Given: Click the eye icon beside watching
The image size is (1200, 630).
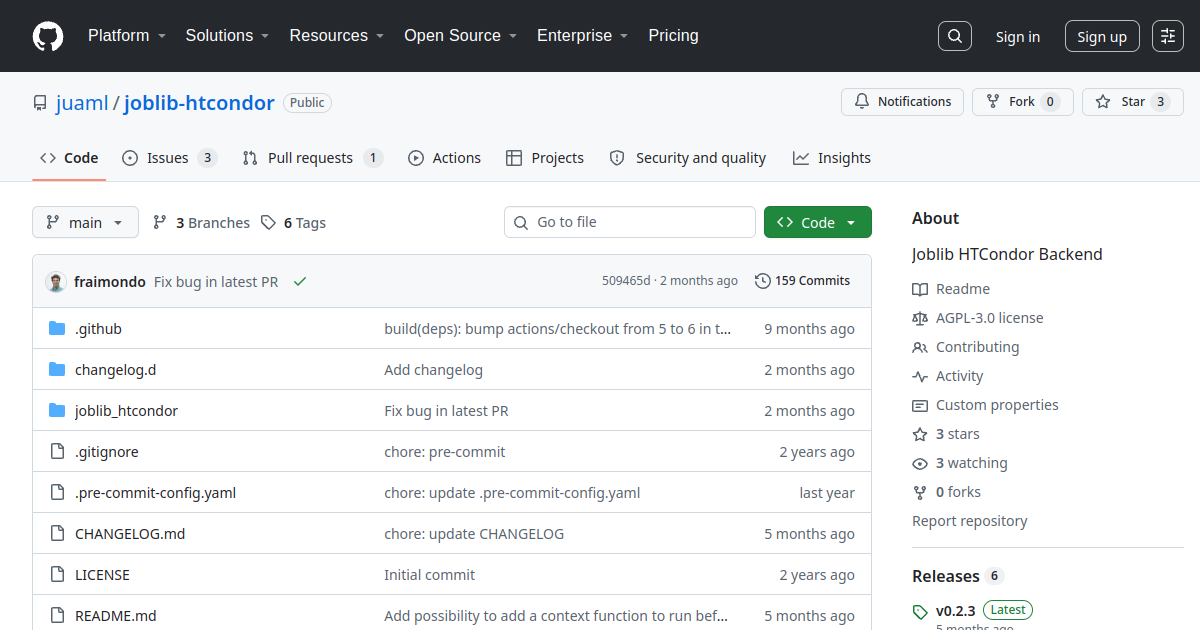Looking at the screenshot, I should click(x=920, y=463).
